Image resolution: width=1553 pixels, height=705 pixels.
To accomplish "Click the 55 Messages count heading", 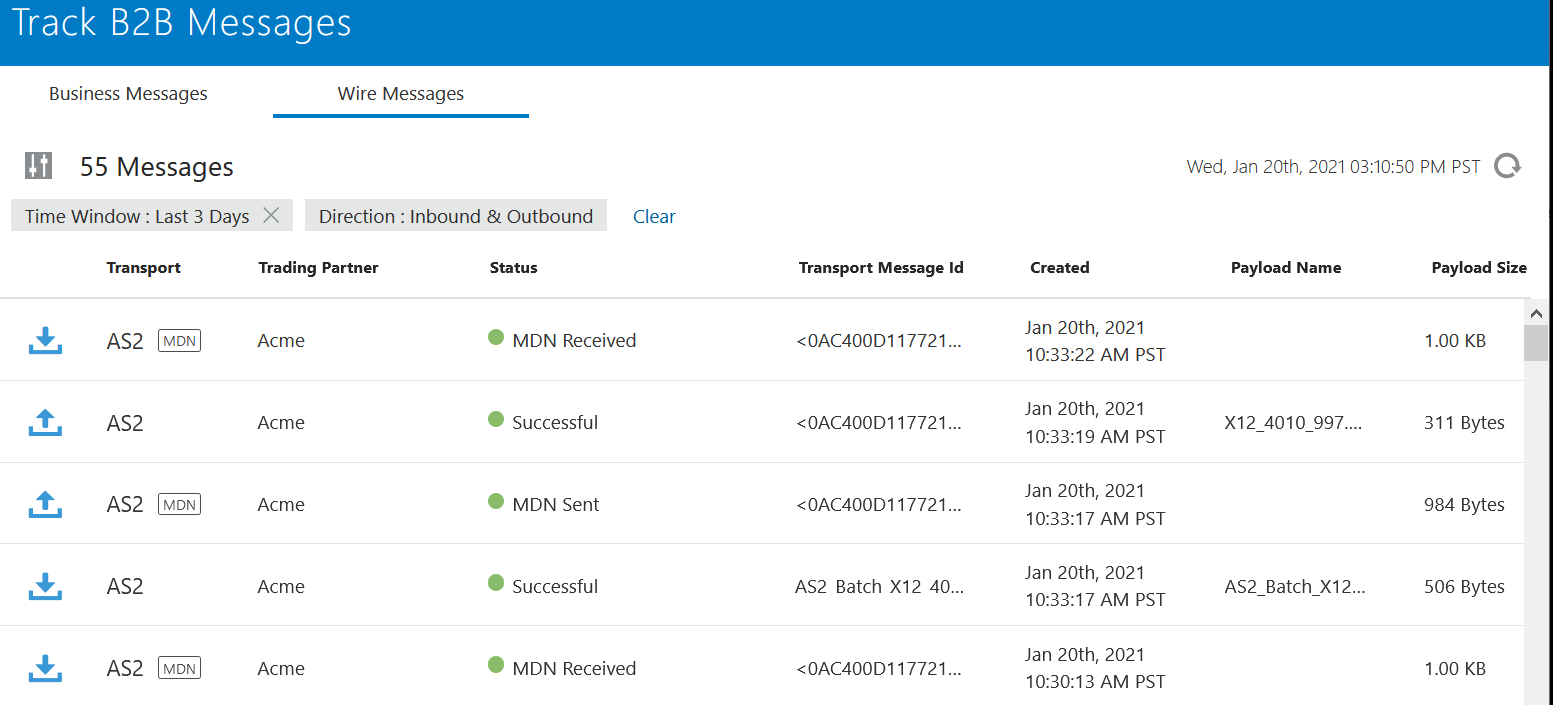I will pos(157,167).
